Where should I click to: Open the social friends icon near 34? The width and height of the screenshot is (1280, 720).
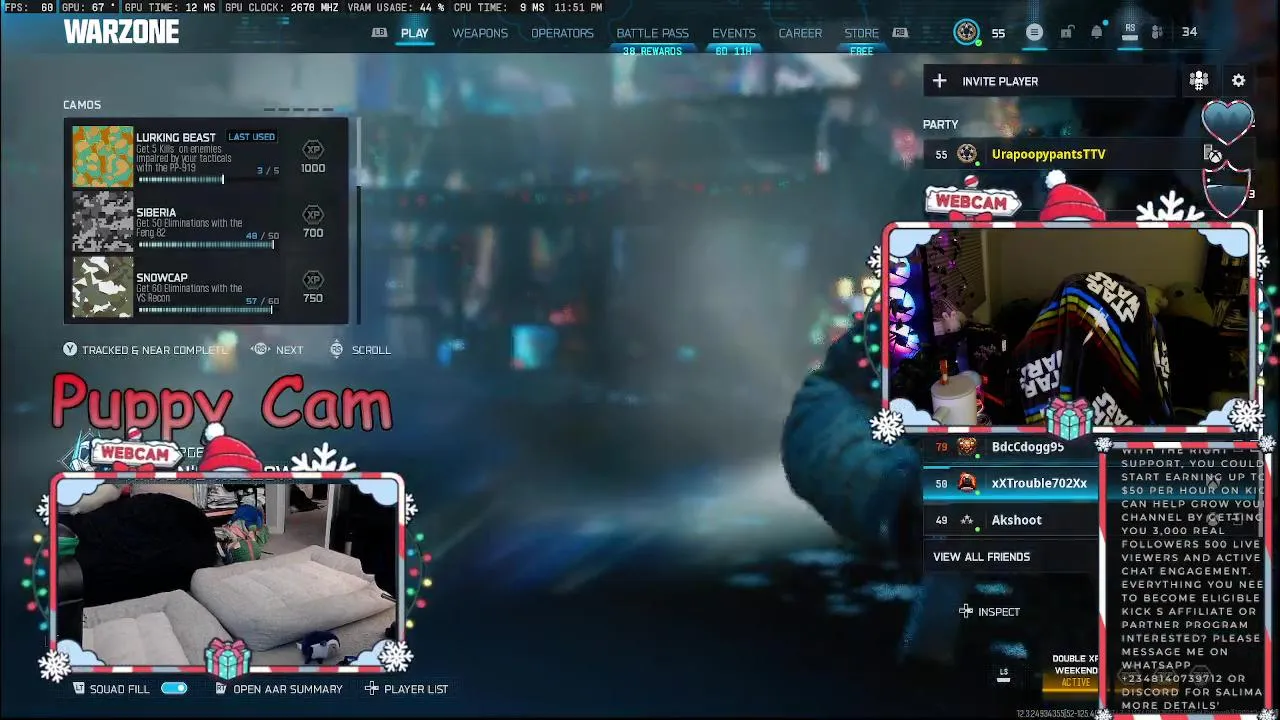[x=1157, y=32]
